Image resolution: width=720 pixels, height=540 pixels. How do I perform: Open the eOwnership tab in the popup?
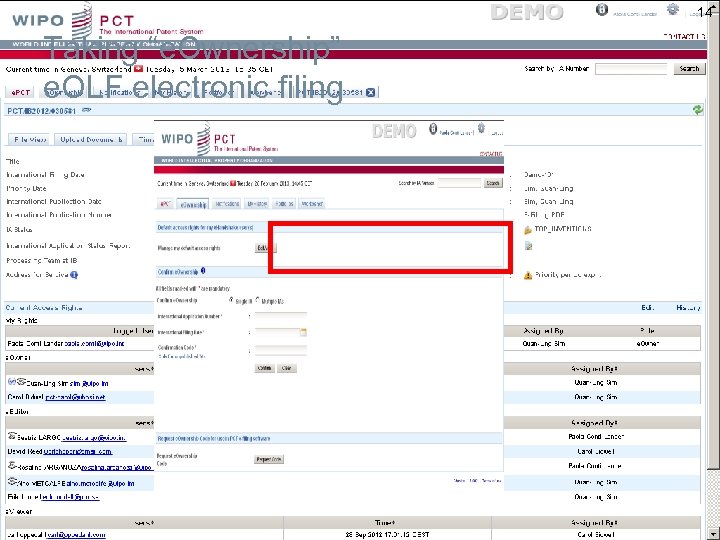point(193,204)
